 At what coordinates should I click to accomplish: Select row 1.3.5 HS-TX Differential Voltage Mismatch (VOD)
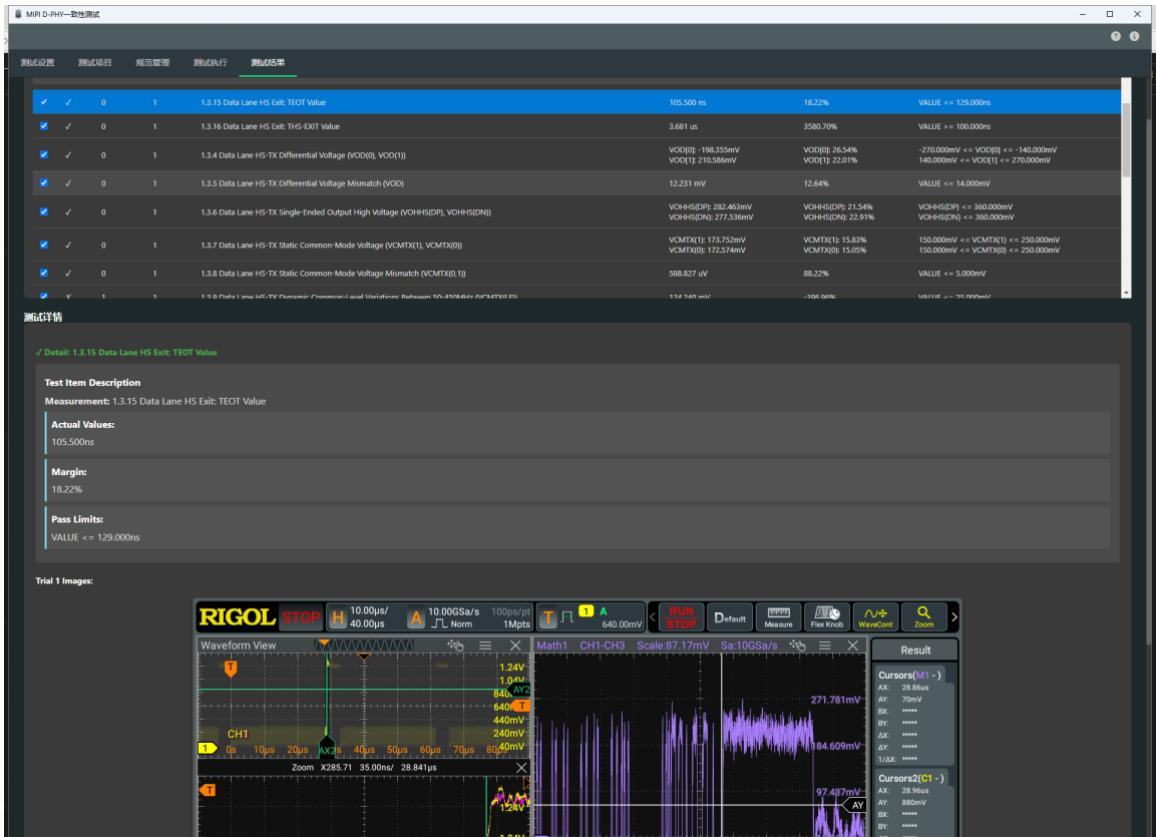[x=577, y=183]
